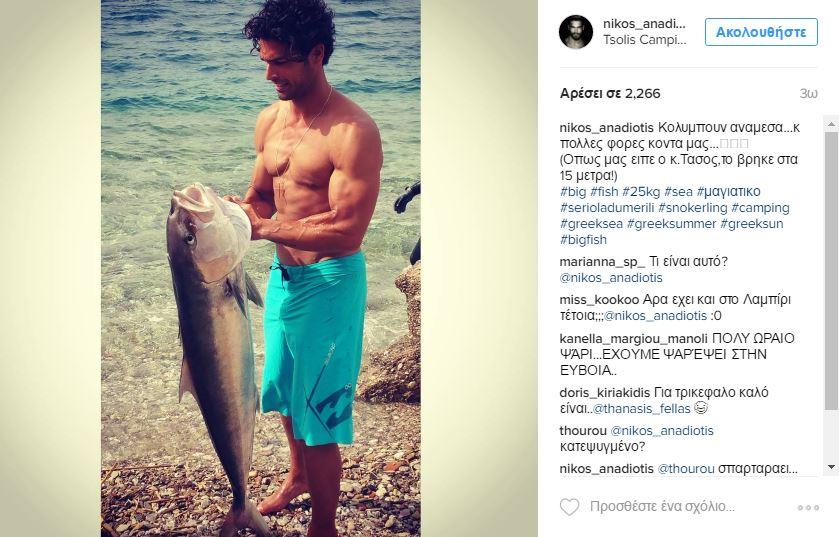The image size is (839, 537).
Task: Open the @thanasis_fellas mention
Action: (x=642, y=409)
